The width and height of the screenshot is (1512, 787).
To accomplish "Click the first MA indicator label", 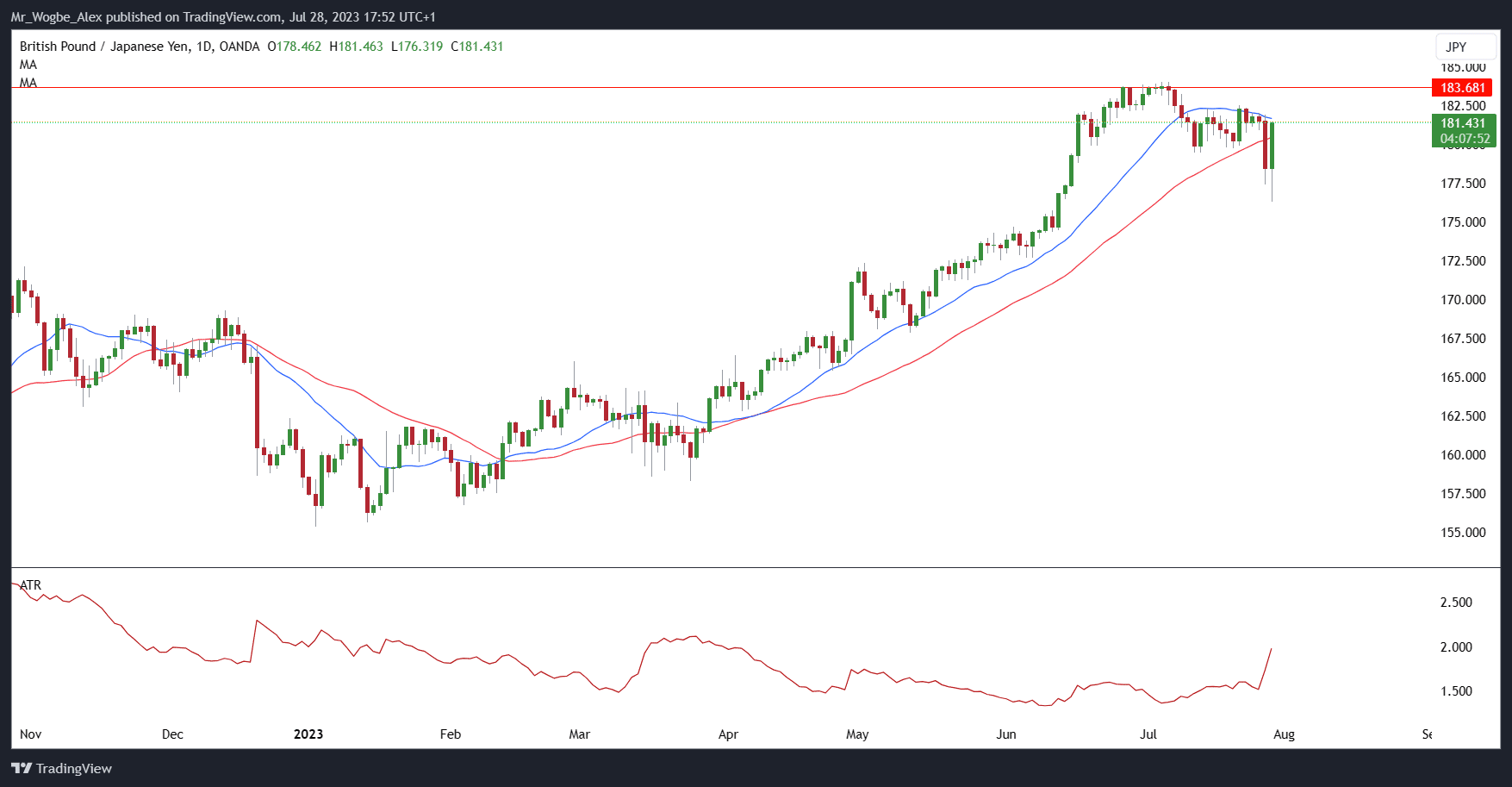I will point(28,65).
